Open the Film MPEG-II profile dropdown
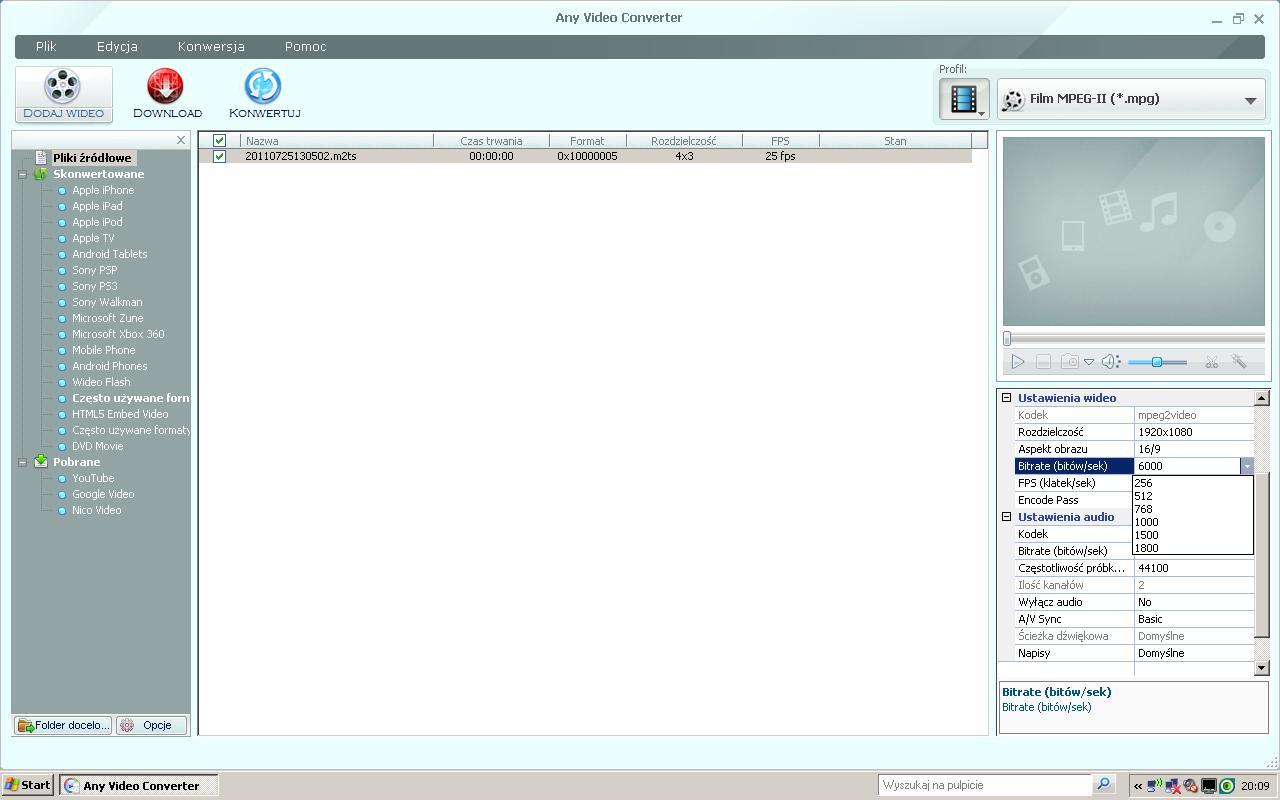 (x=1249, y=100)
